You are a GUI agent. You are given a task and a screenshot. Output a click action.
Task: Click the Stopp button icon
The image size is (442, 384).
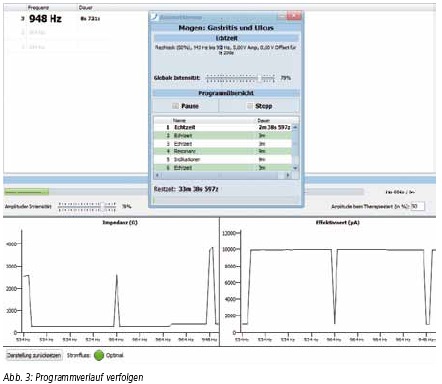point(249,106)
